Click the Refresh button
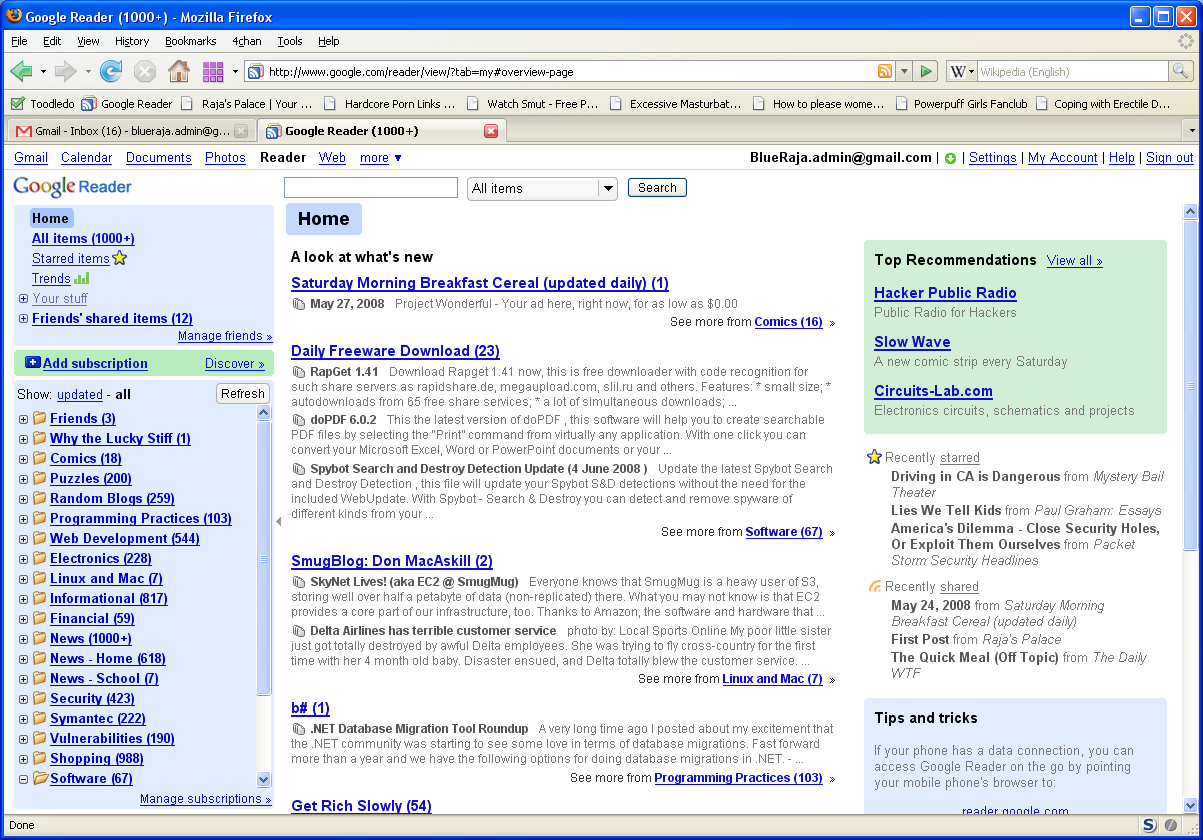Image resolution: width=1203 pixels, height=840 pixels. pyautogui.click(x=243, y=394)
